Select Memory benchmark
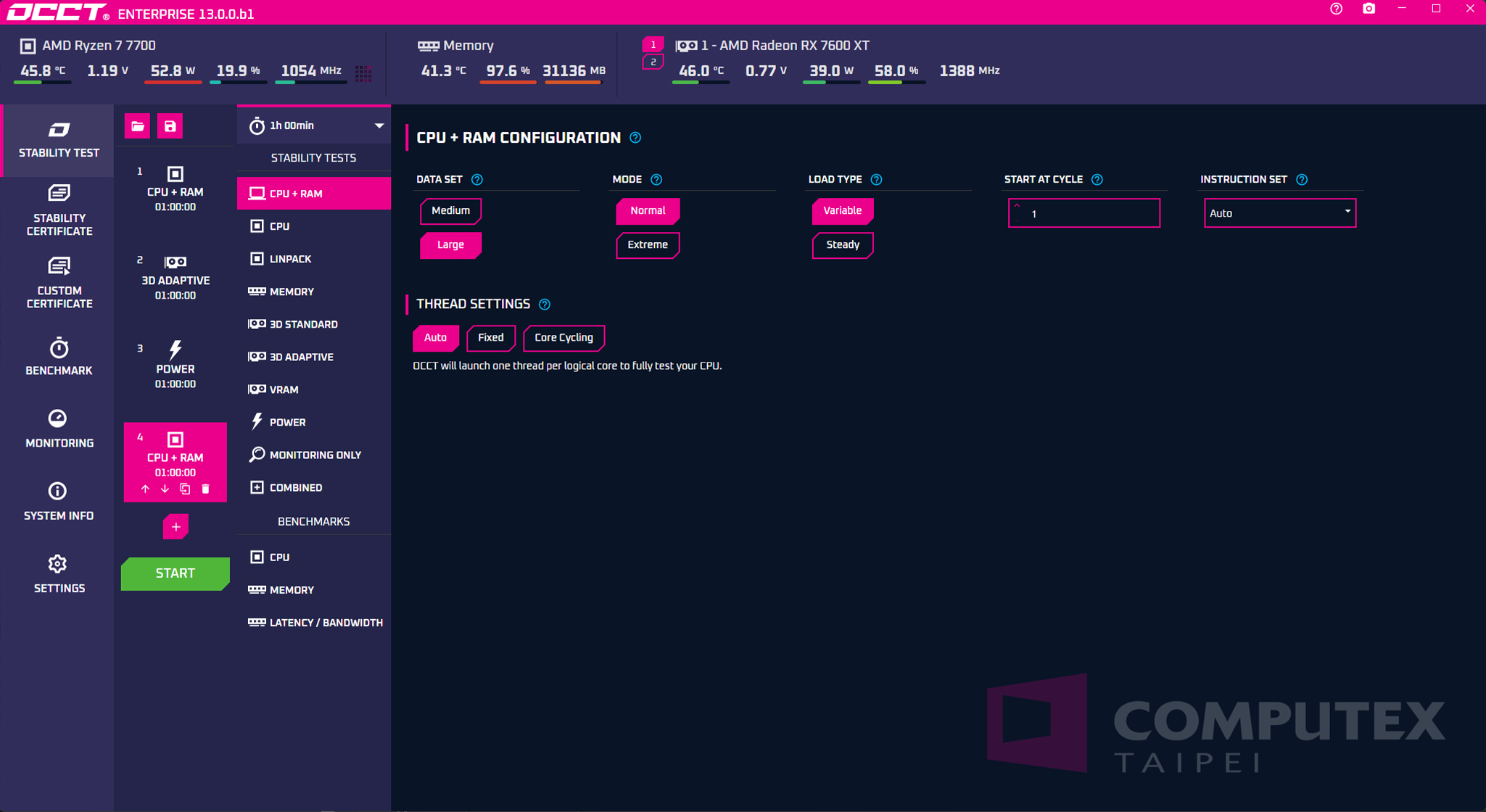This screenshot has height=812, width=1486. point(314,589)
